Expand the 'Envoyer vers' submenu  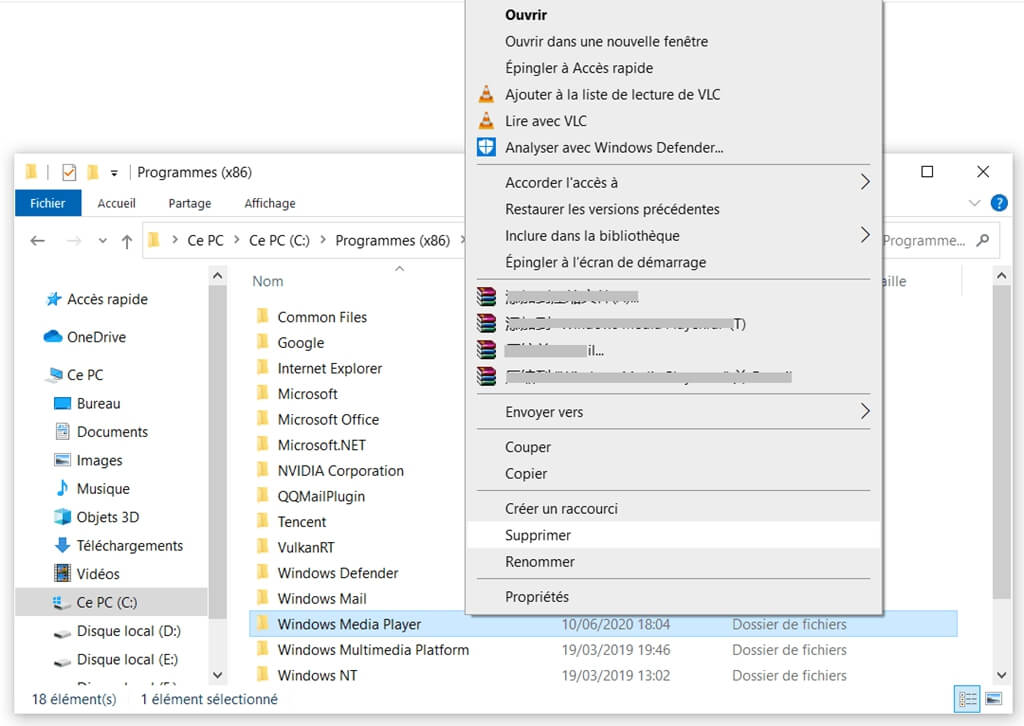click(x=865, y=411)
